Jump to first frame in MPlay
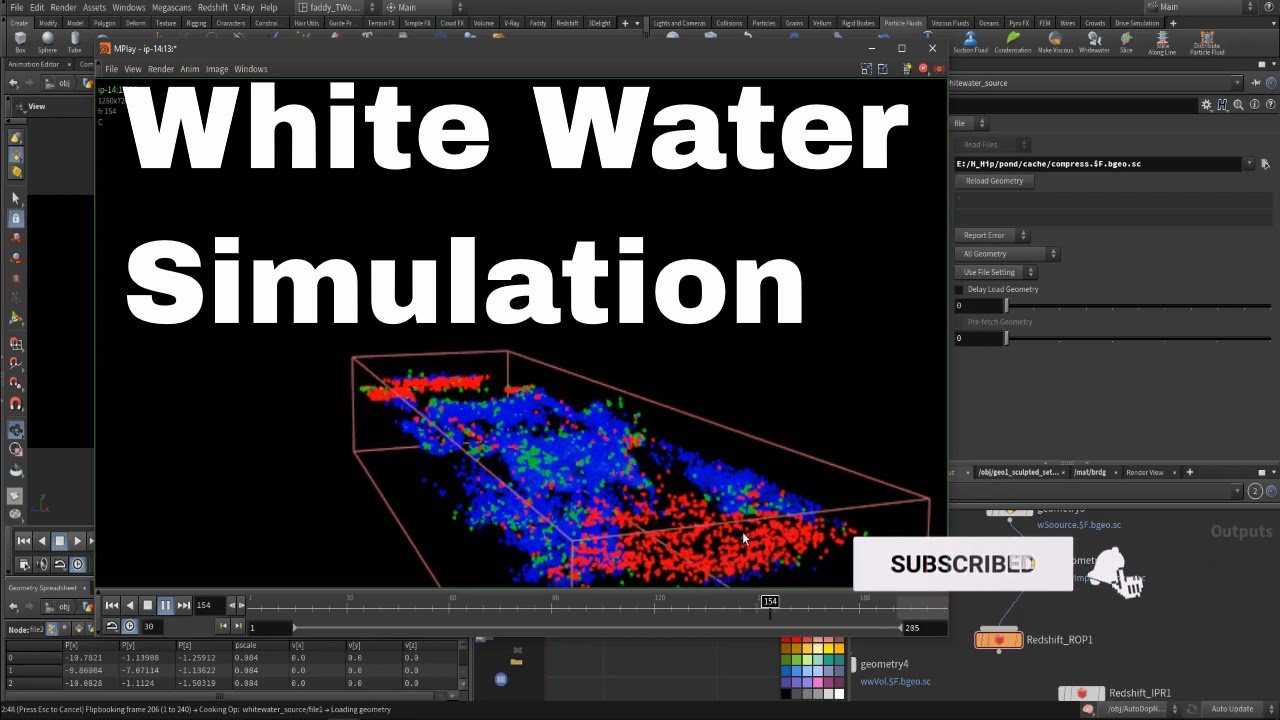The image size is (1280, 720). coord(112,605)
